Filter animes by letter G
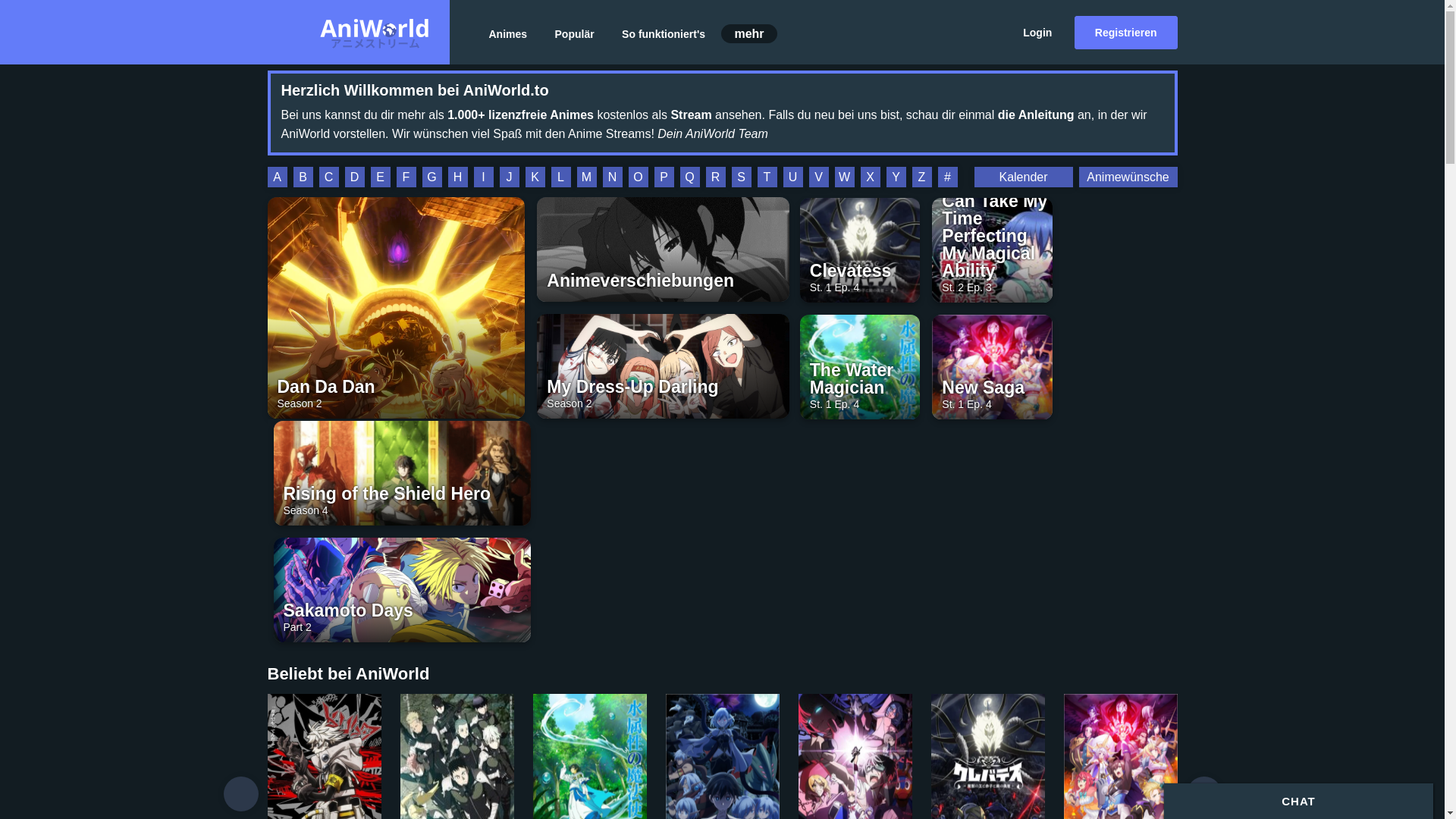The image size is (1456, 819). click(x=431, y=177)
